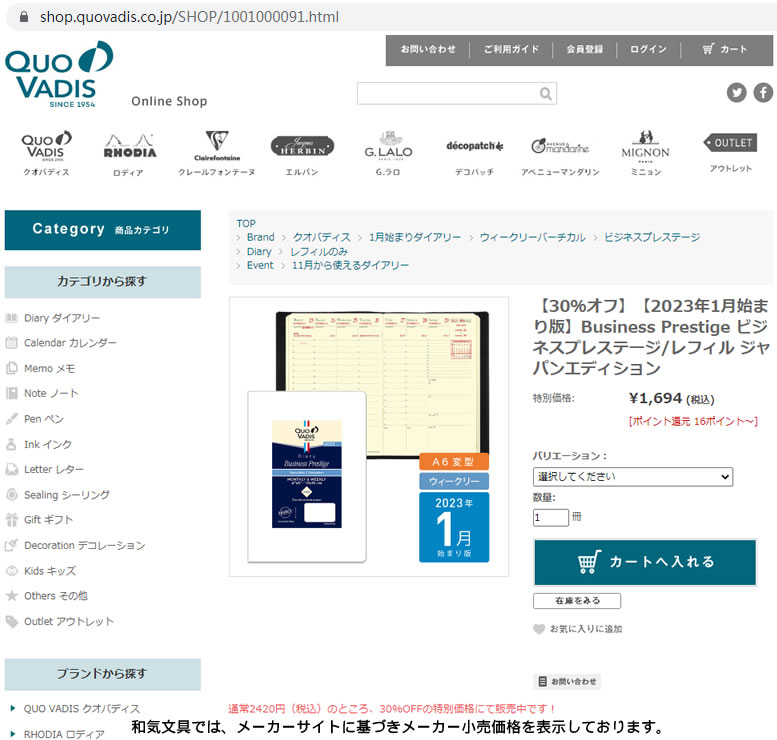Open Gift ギフト category
This screenshot has width=777, height=740.
point(48,520)
